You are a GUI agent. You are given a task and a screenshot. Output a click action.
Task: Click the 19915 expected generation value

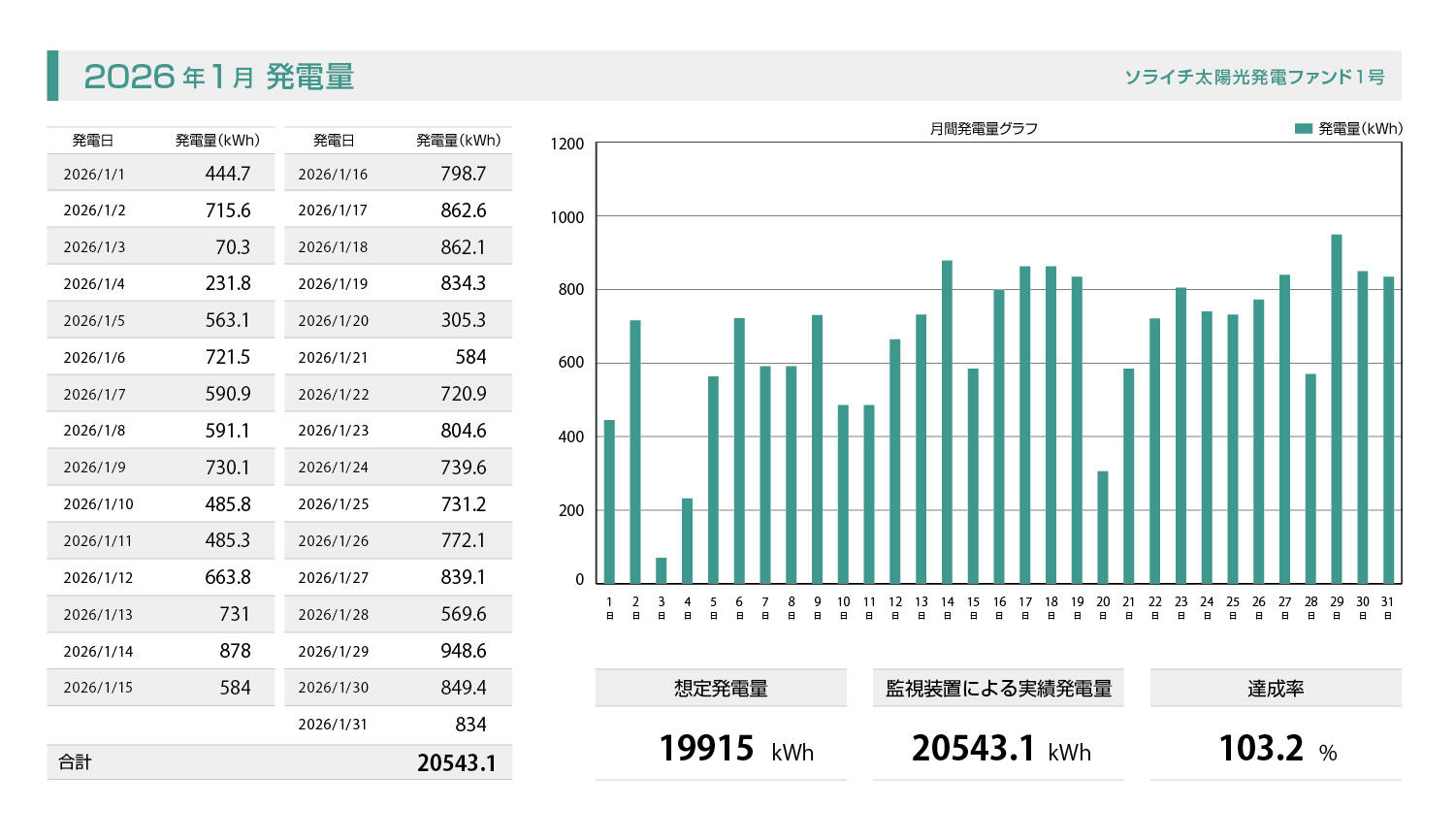click(x=706, y=749)
